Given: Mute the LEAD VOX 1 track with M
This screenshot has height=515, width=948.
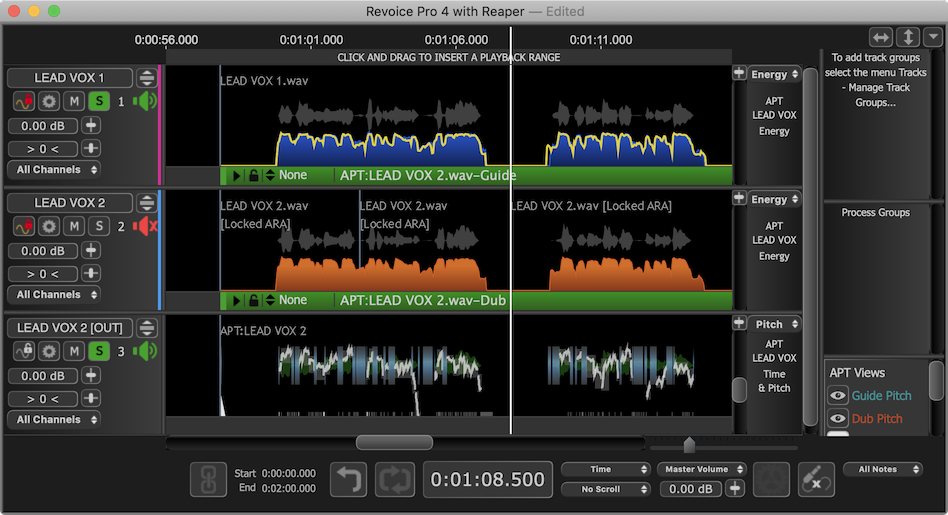Looking at the screenshot, I should click(x=74, y=101).
